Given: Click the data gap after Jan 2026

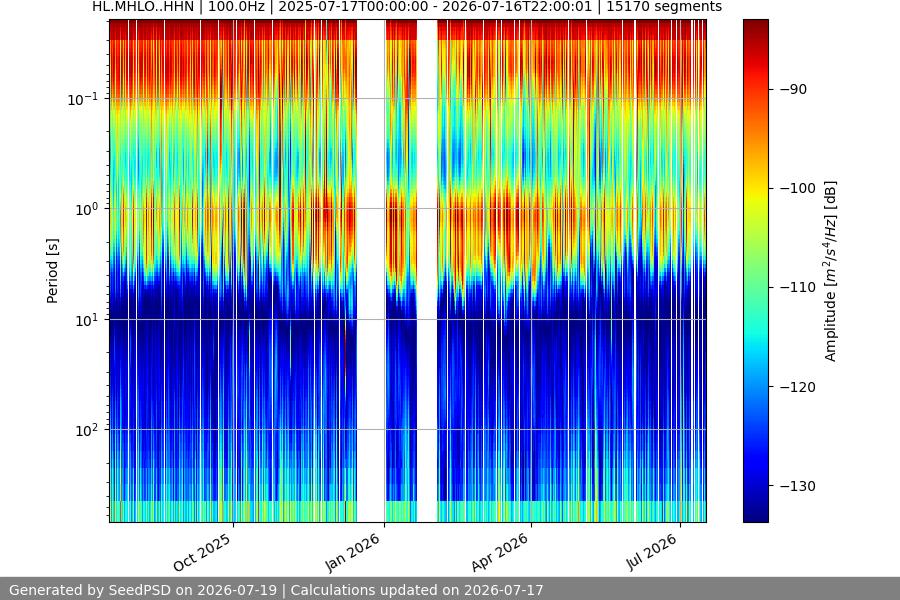Looking at the screenshot, I should 427,271.
